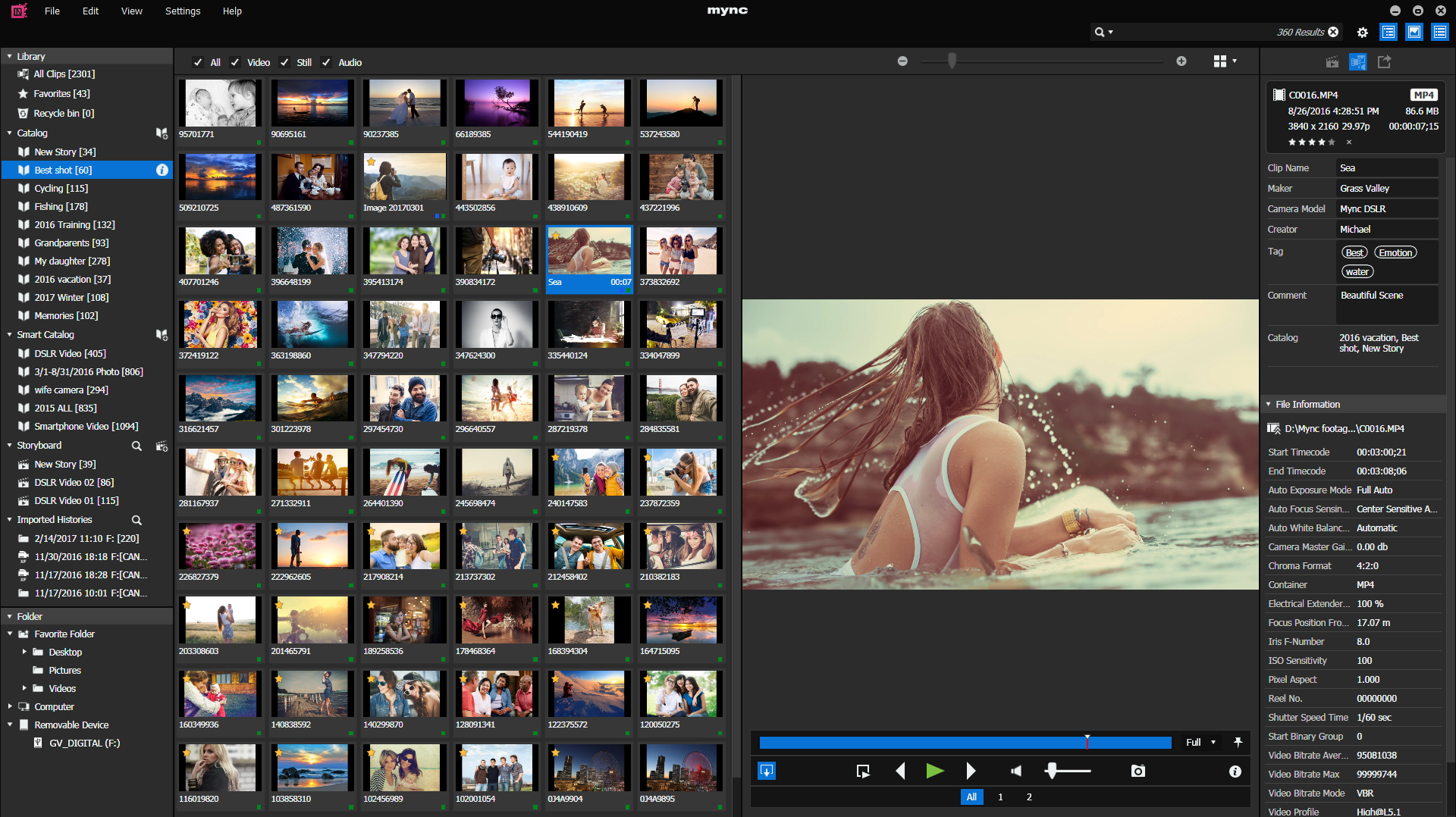Click the Emotion tag button
This screenshot has height=817, width=1456.
coord(1395,252)
